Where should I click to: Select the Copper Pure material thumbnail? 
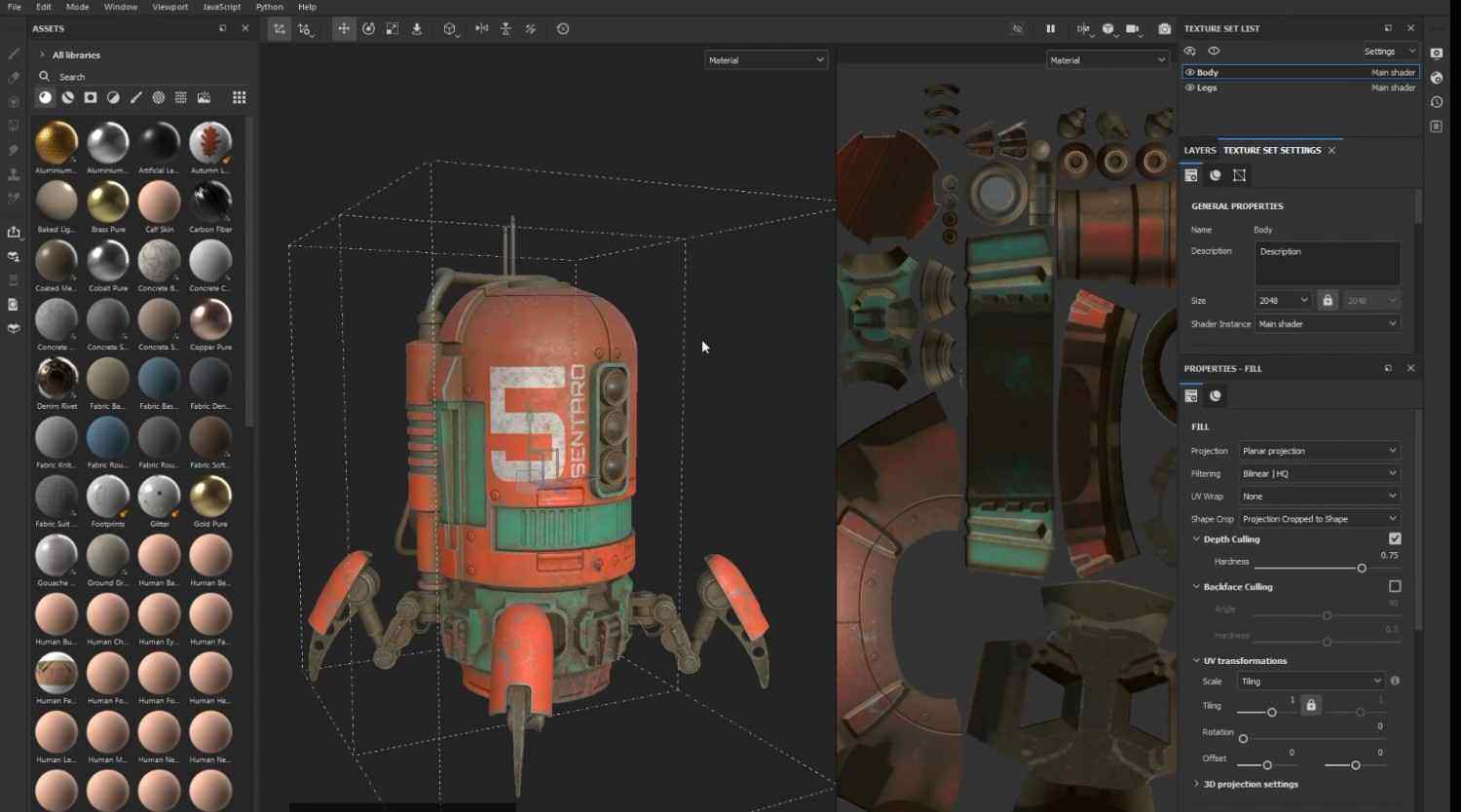coord(210,319)
